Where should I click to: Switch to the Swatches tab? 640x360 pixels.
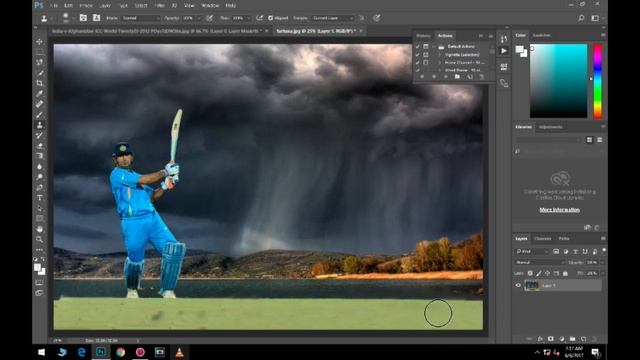tap(542, 36)
